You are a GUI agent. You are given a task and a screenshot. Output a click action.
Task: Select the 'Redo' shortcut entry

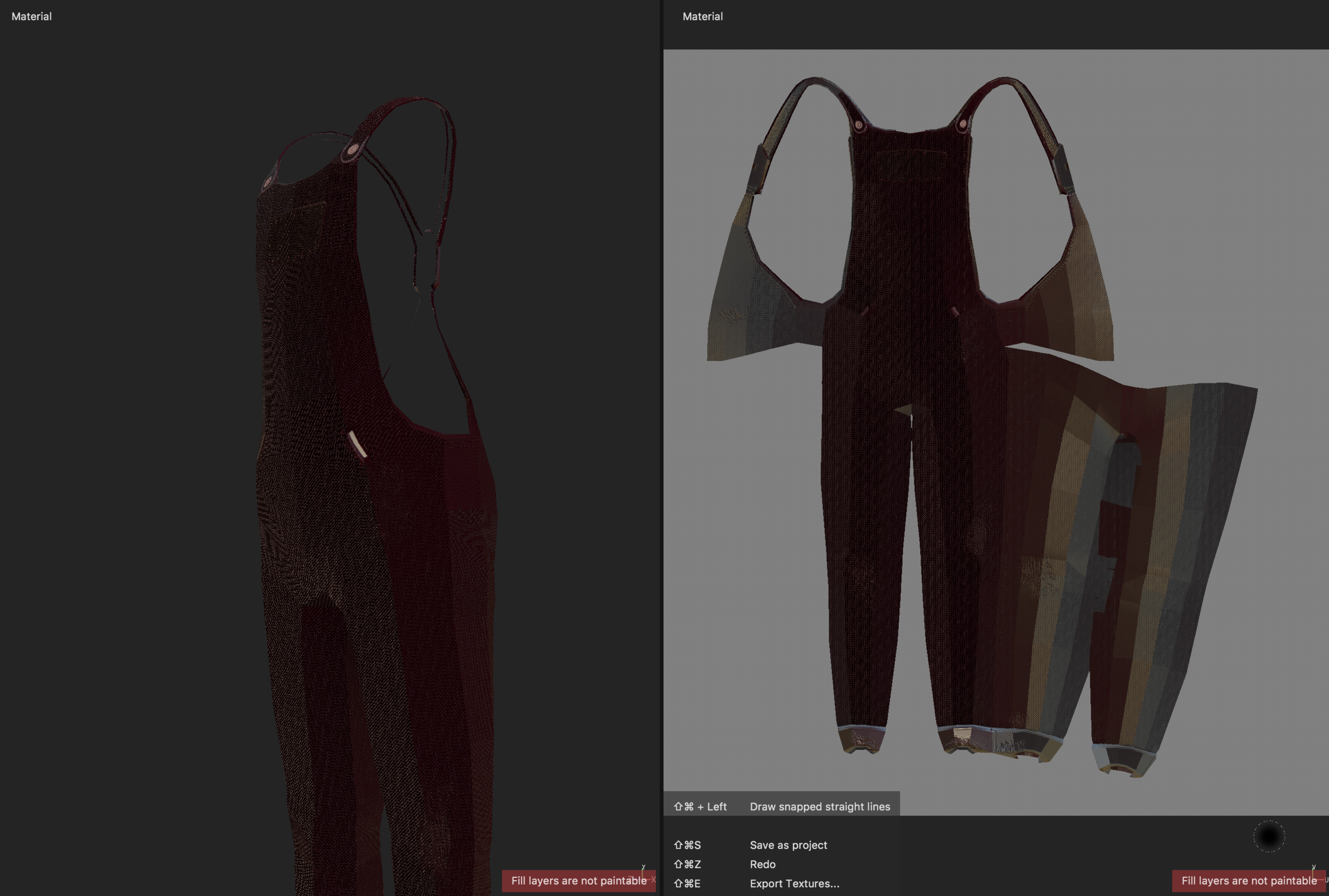coord(762,864)
